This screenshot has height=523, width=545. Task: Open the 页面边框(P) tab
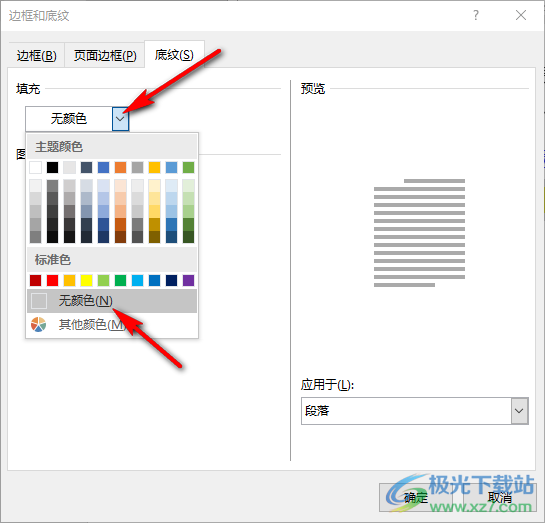tap(105, 56)
